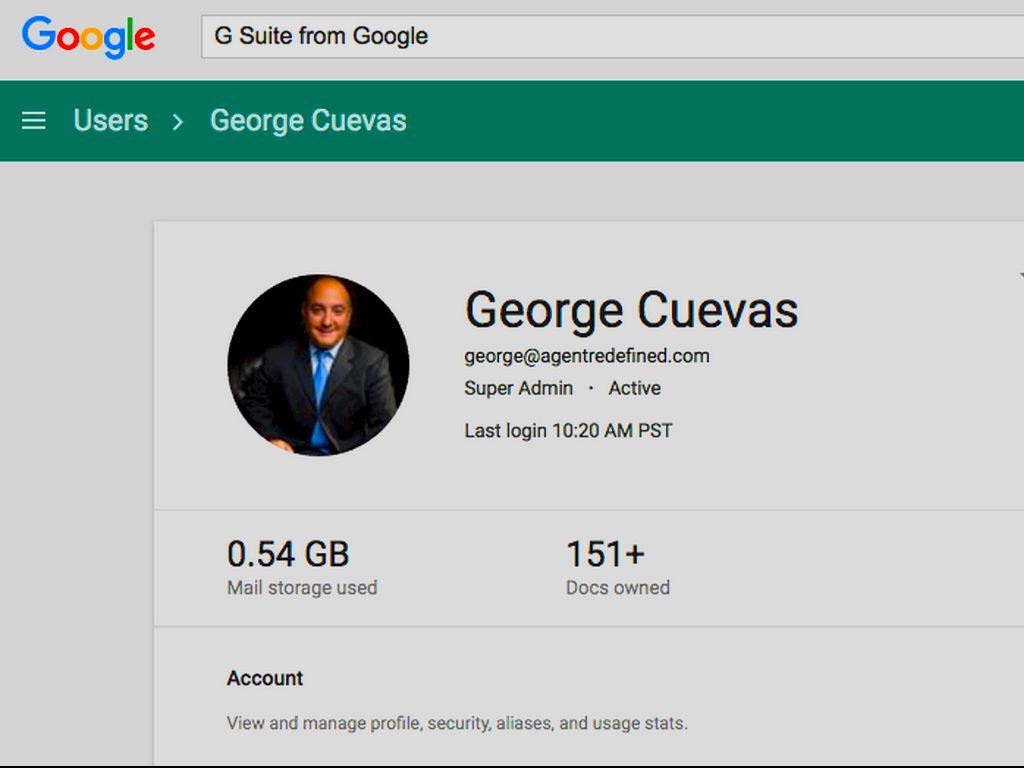The width and height of the screenshot is (1024, 768).
Task: Click the george@agentredefined.com email address
Action: point(587,356)
